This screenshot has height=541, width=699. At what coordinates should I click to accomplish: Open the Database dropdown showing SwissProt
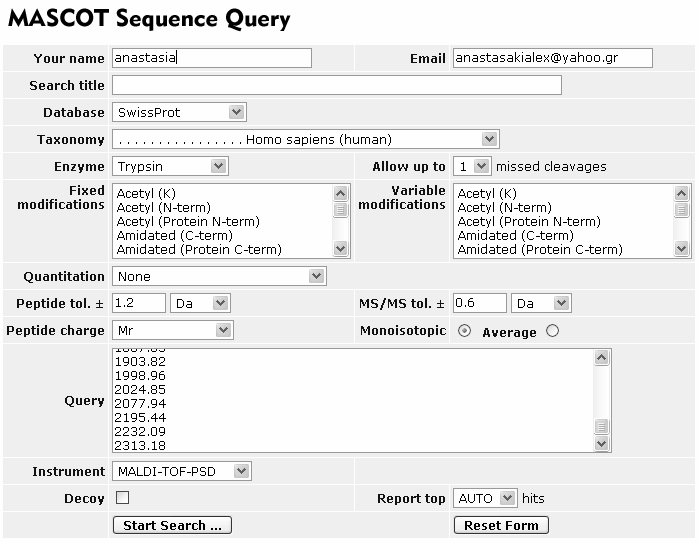click(179, 112)
